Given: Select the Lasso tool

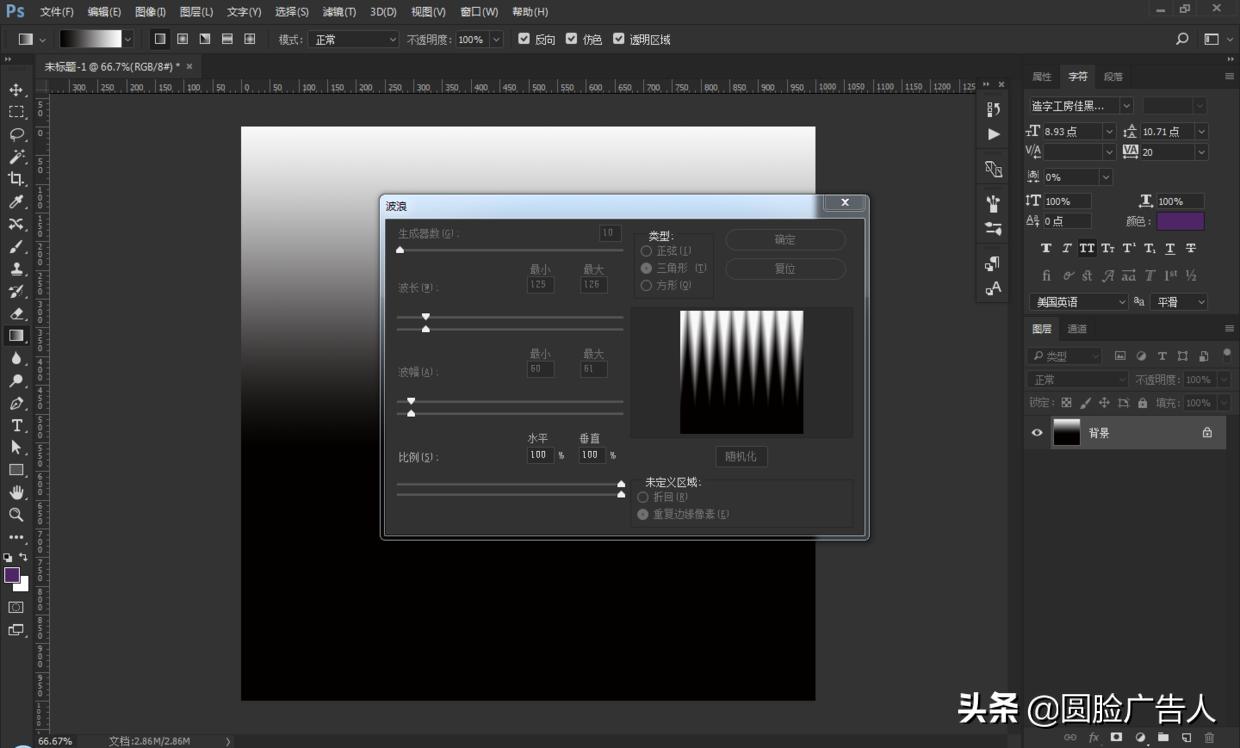Looking at the screenshot, I should [16, 134].
